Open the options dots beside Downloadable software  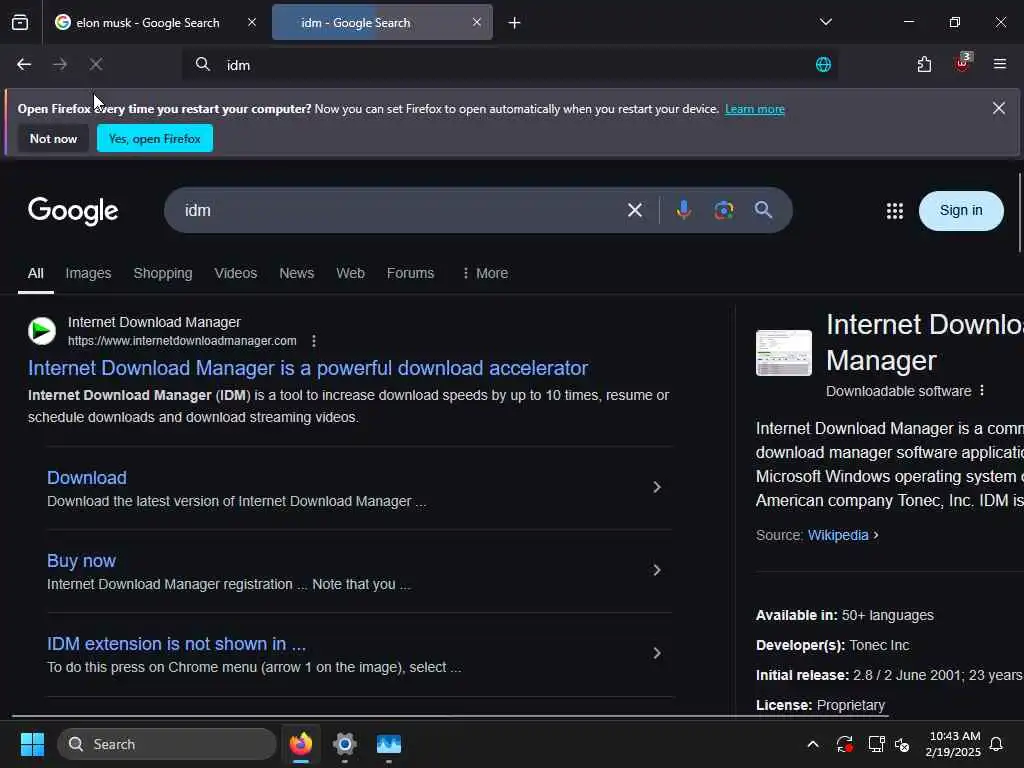pyautogui.click(x=982, y=391)
